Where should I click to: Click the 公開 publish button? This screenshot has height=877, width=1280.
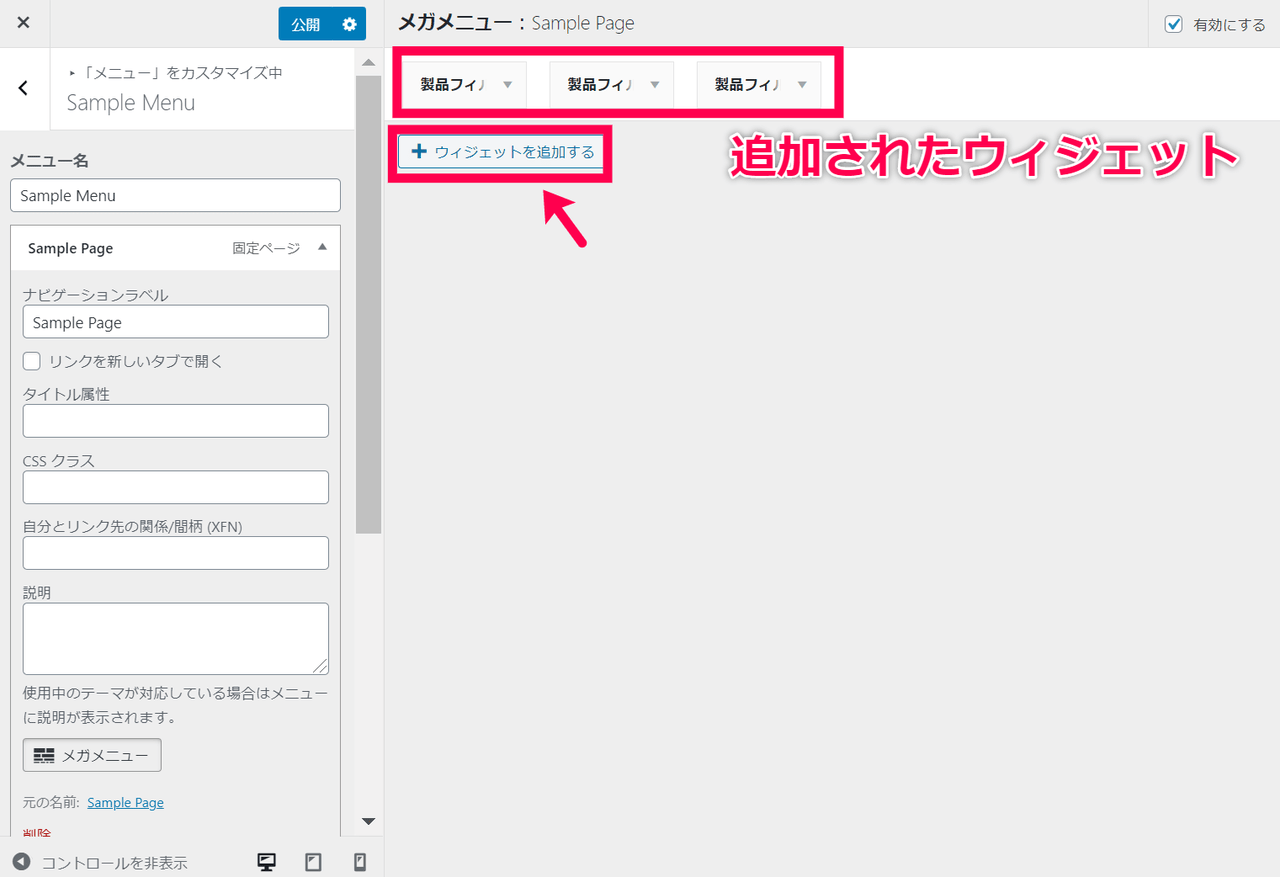coord(306,24)
